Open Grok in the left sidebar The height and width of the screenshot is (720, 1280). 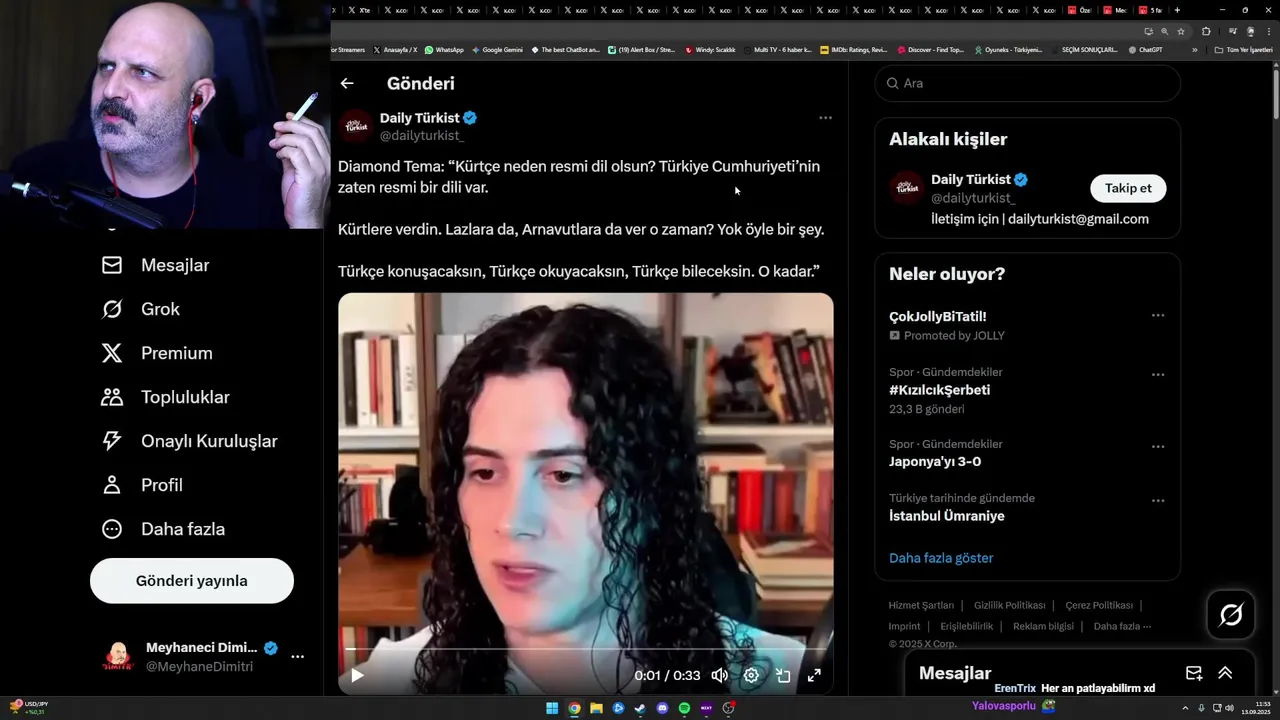click(x=140, y=309)
